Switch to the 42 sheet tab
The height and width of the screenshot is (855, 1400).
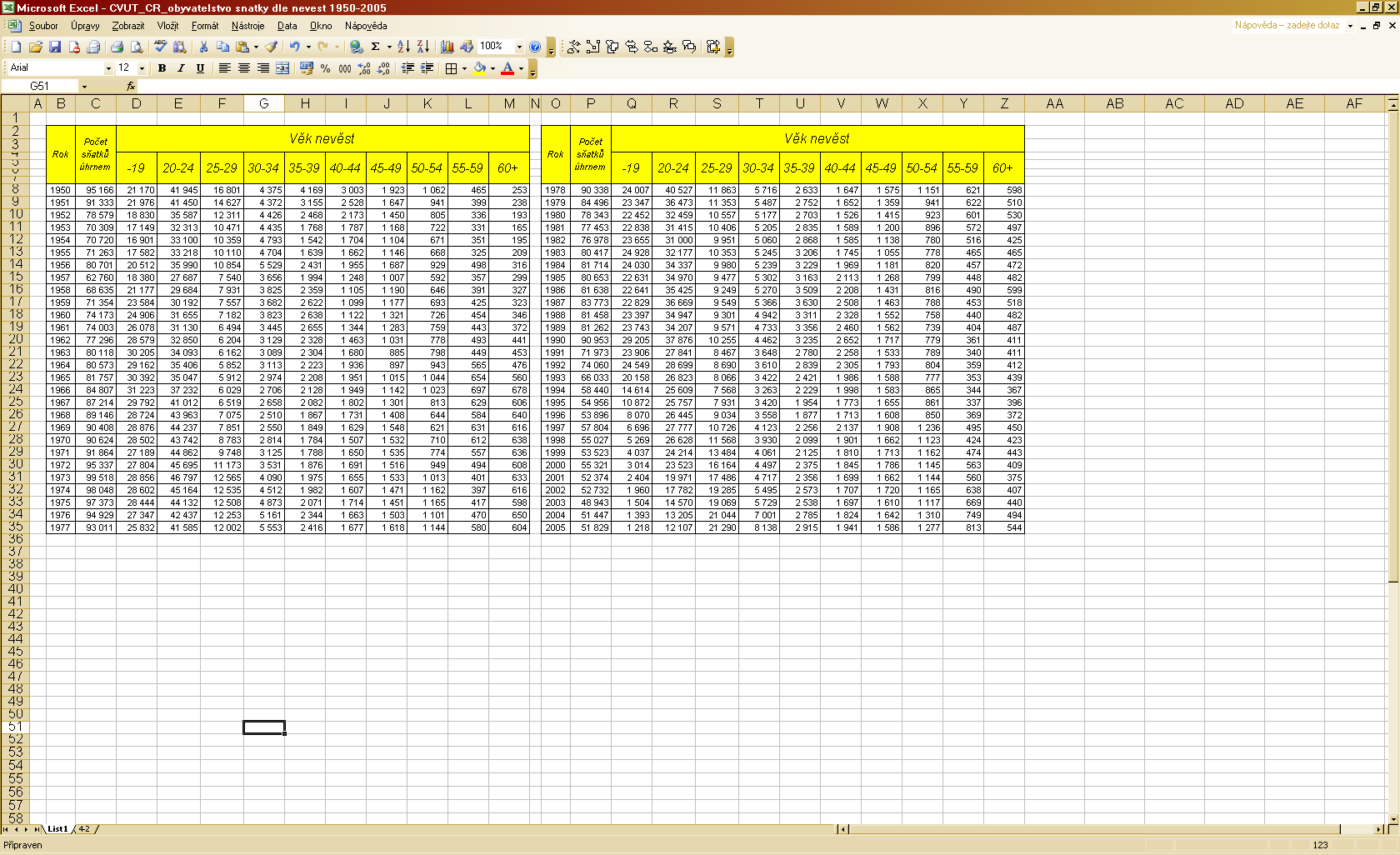pos(85,829)
